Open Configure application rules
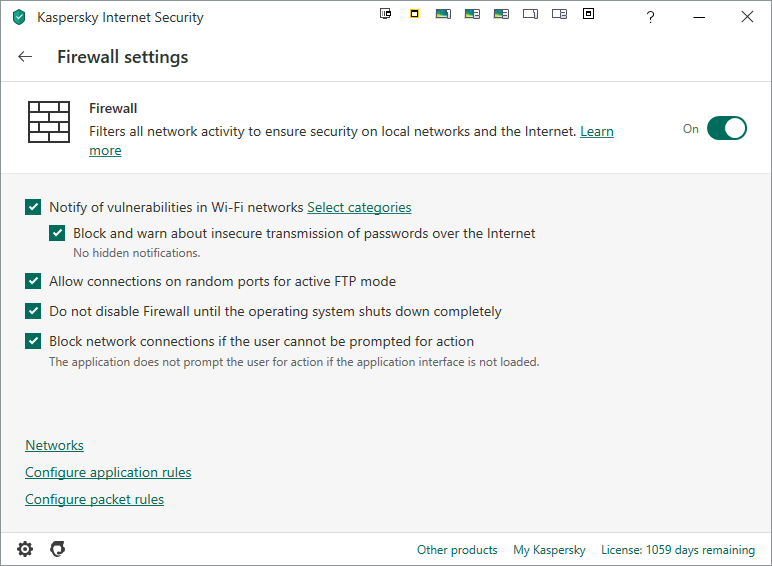 108,473
